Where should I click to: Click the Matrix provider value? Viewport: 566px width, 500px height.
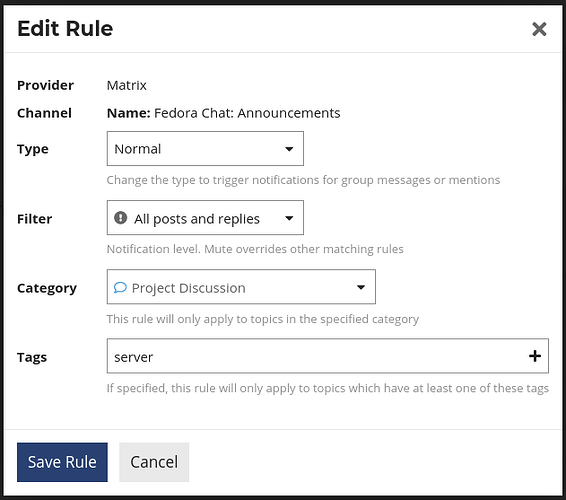[127, 86]
